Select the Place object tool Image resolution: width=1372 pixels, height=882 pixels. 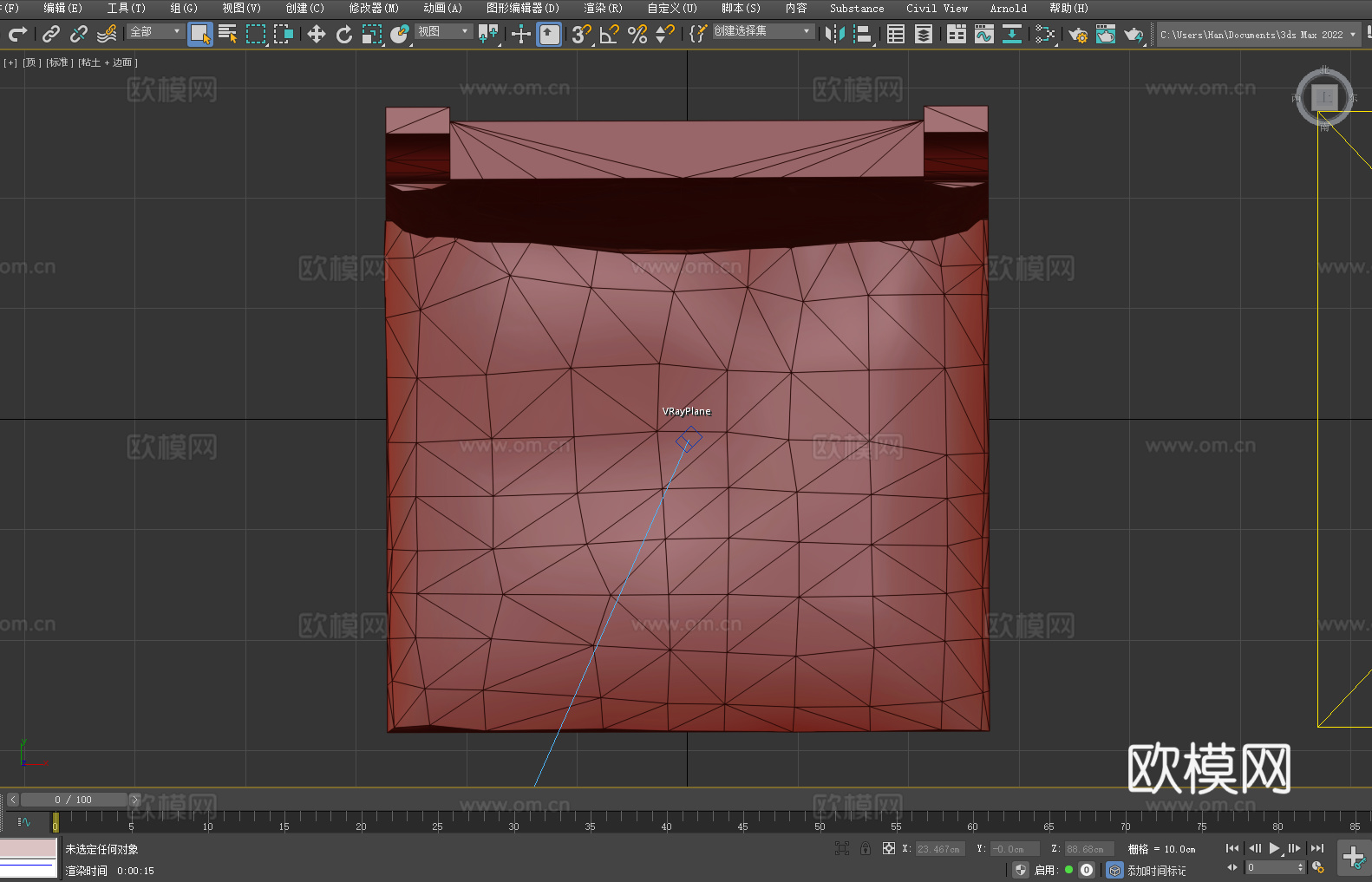tap(400, 34)
